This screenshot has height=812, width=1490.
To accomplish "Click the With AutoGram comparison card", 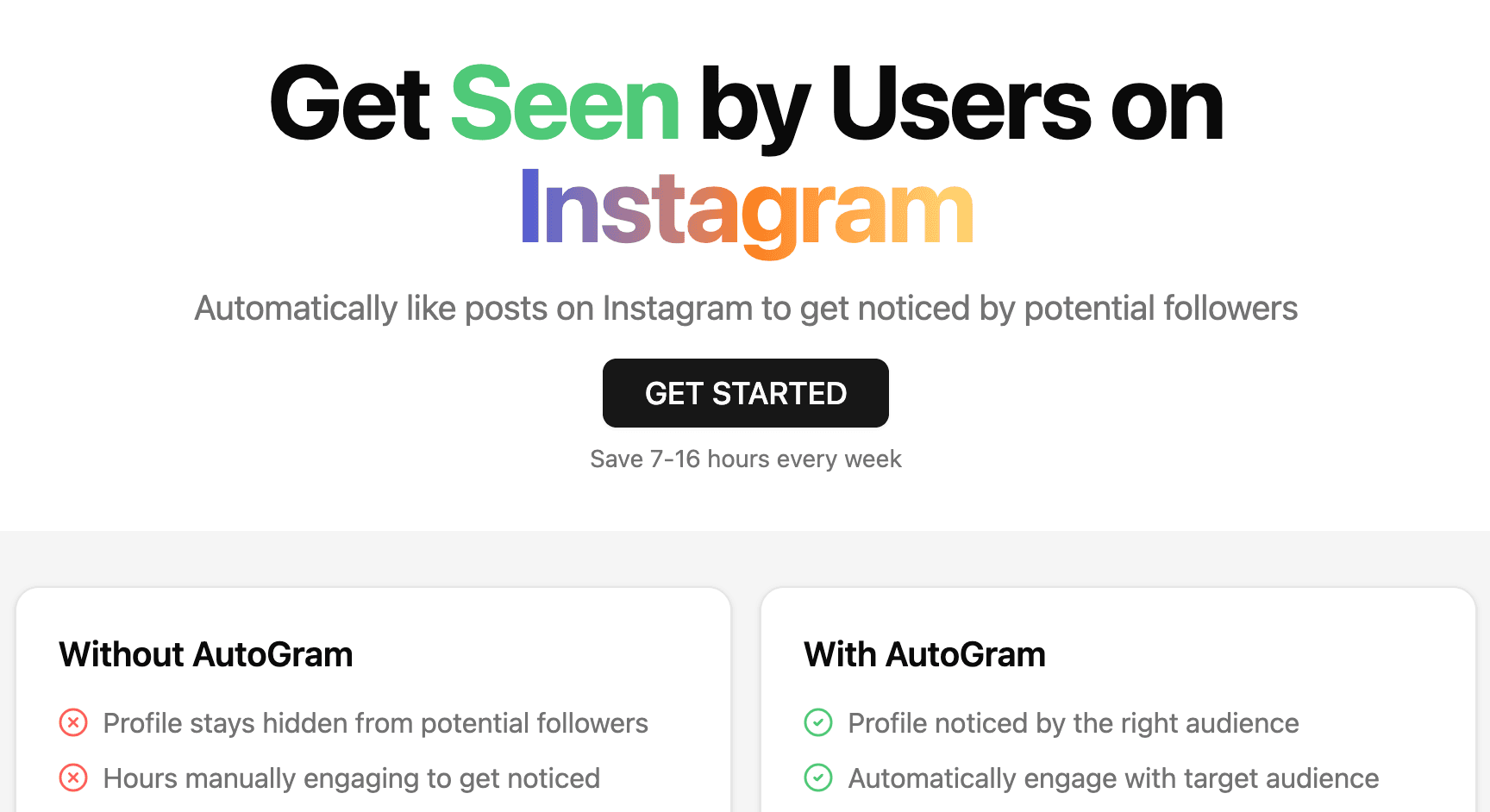I will tap(1119, 698).
